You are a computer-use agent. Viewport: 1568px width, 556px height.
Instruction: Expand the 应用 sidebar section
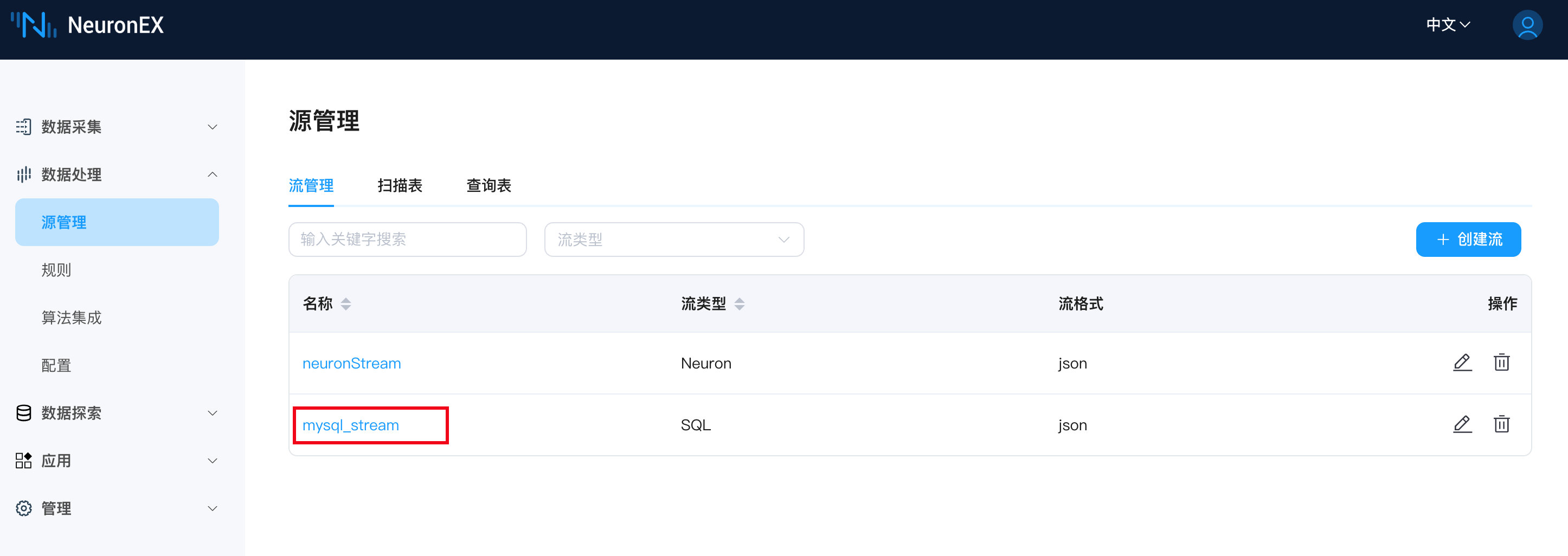pos(115,461)
